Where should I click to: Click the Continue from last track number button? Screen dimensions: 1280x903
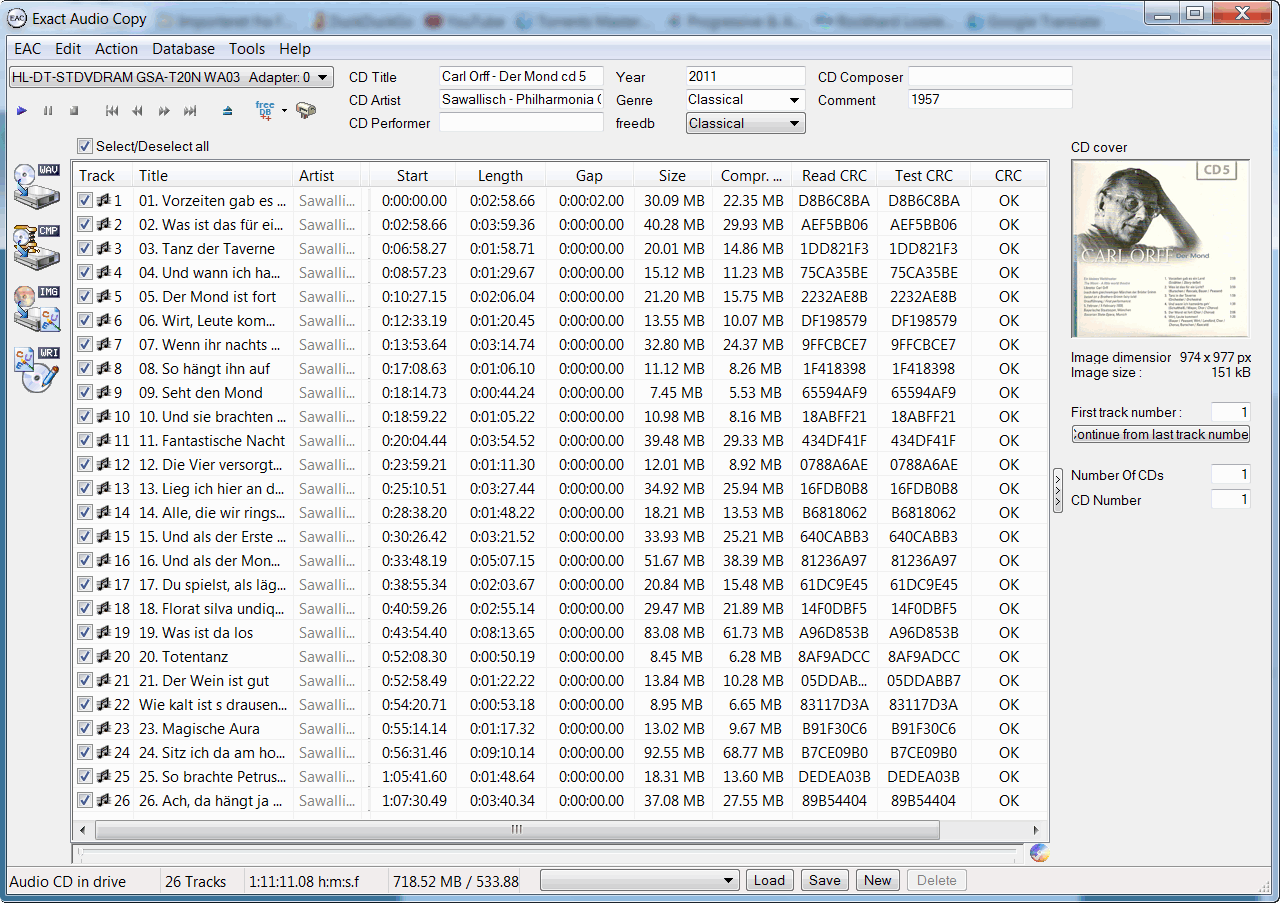point(1160,434)
